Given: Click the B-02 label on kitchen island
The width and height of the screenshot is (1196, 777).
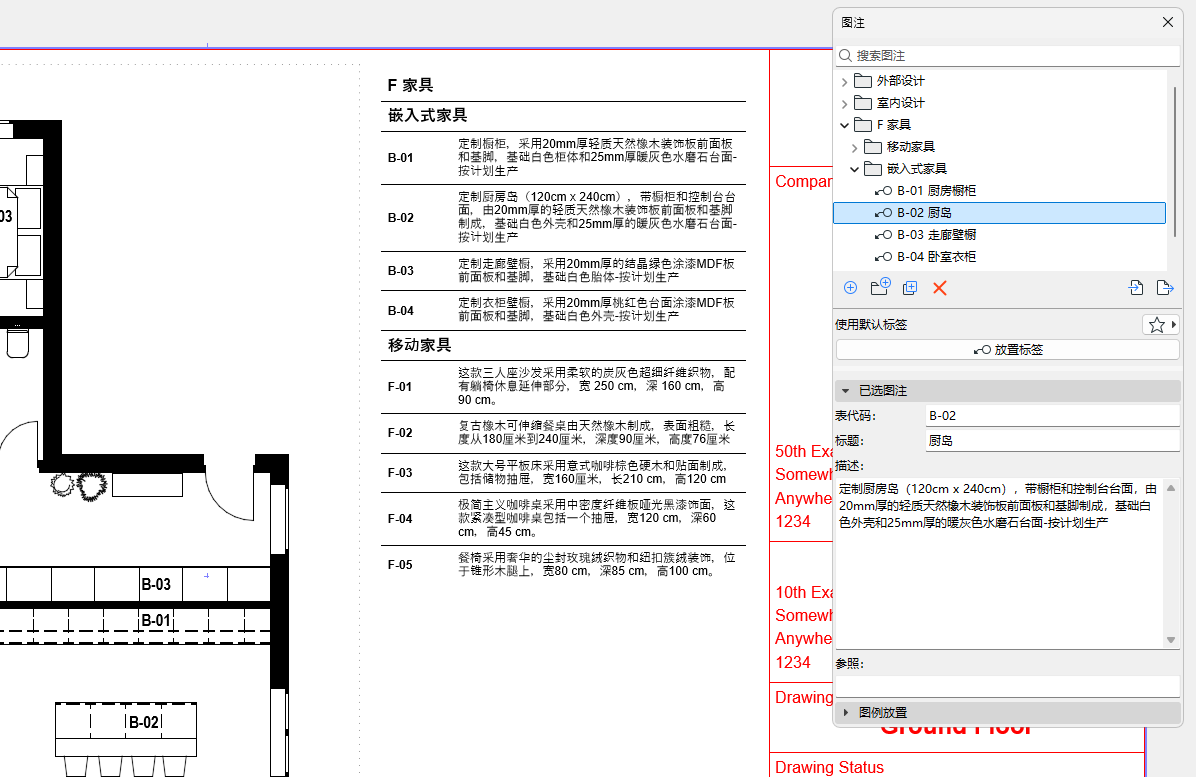Looking at the screenshot, I should pos(144,722).
